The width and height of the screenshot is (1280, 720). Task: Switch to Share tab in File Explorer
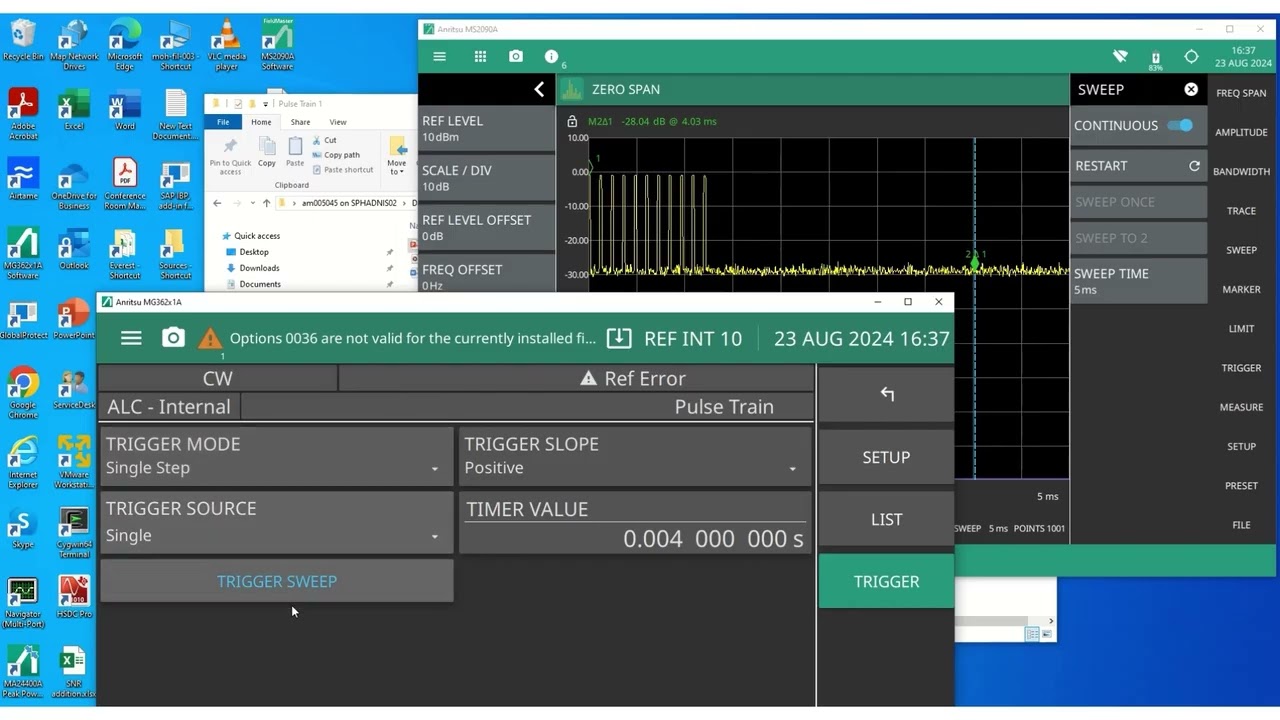coord(300,122)
